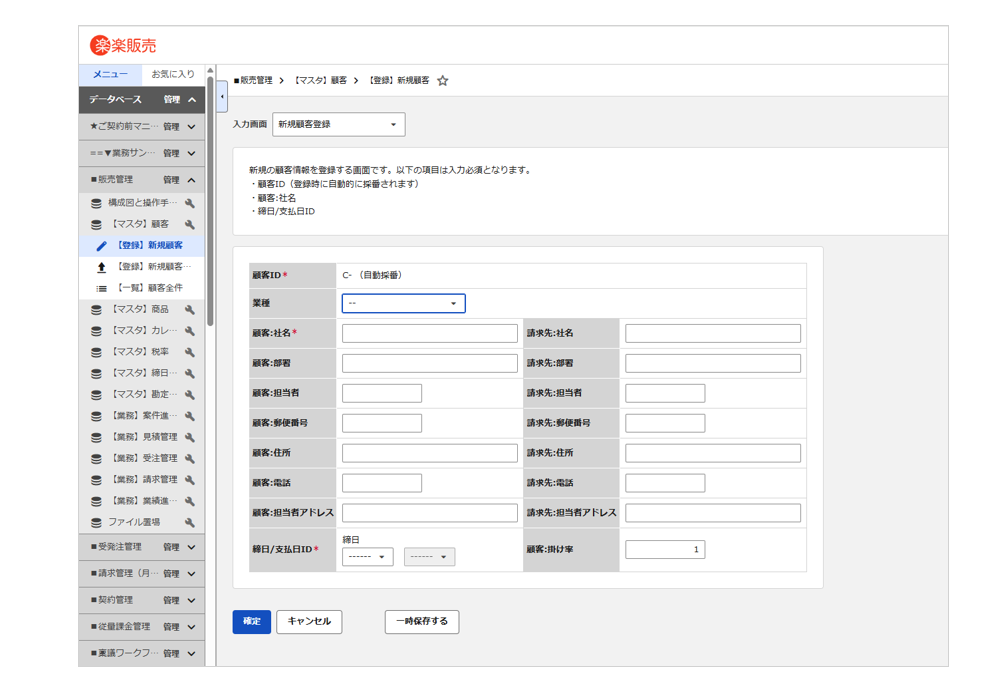Image resolution: width=997 pixels, height=689 pixels.
Task: Collapse the sidebar with the left arrow handle
Action: [x=222, y=97]
